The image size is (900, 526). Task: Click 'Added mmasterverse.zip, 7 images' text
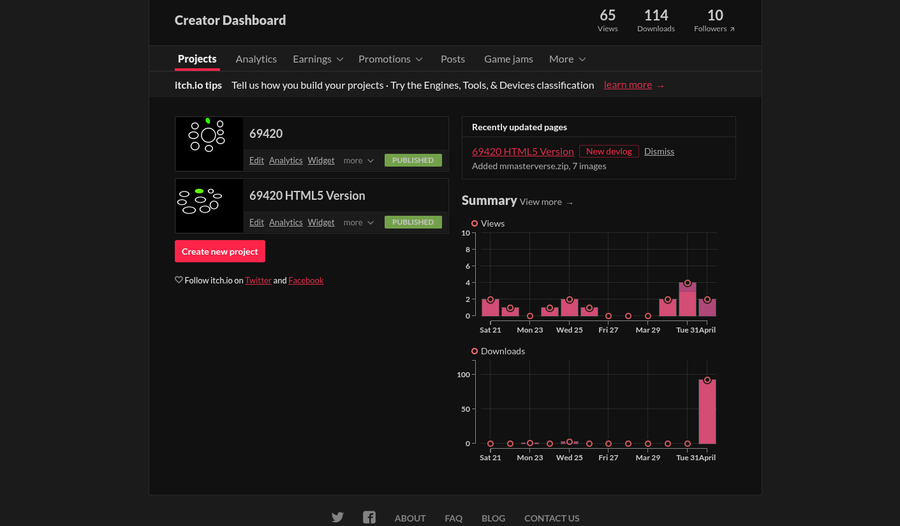tap(539, 166)
